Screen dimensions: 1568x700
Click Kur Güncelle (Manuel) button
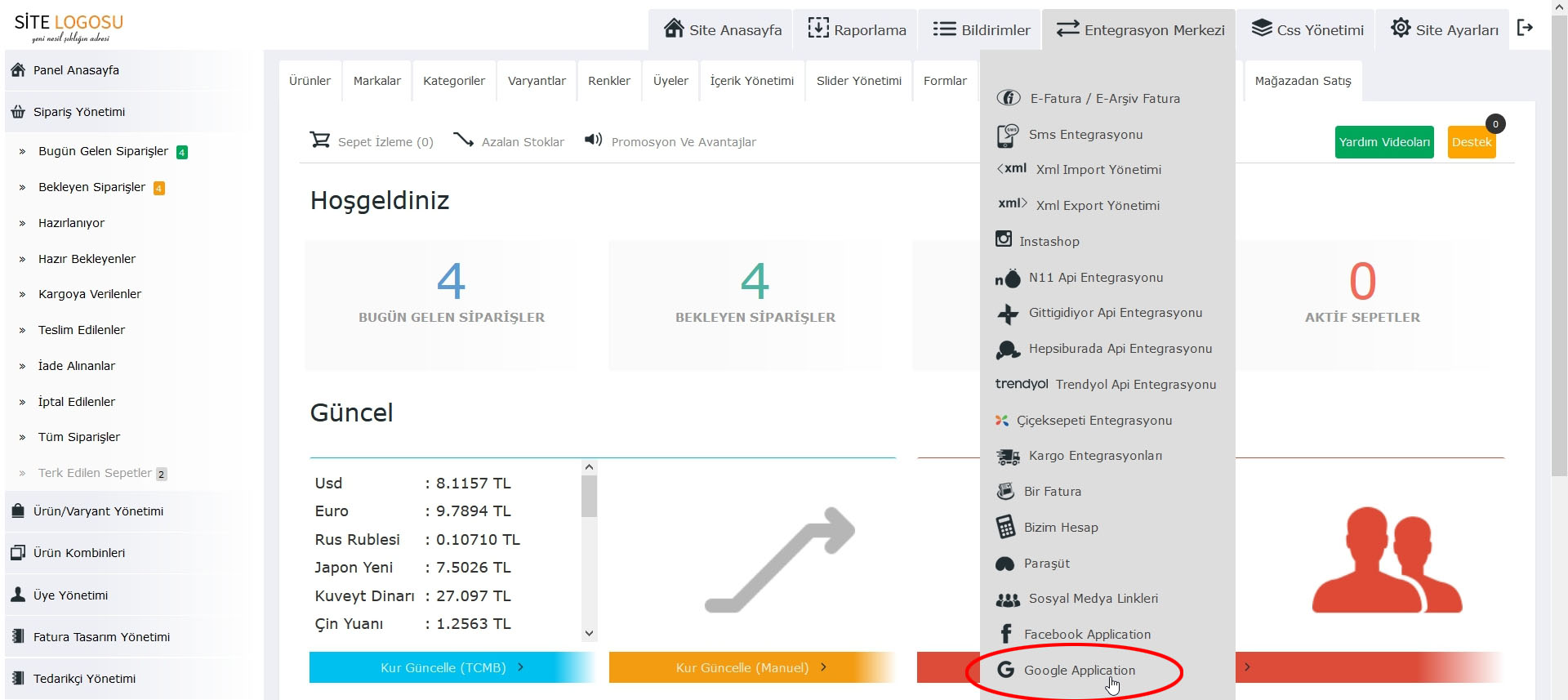751,667
